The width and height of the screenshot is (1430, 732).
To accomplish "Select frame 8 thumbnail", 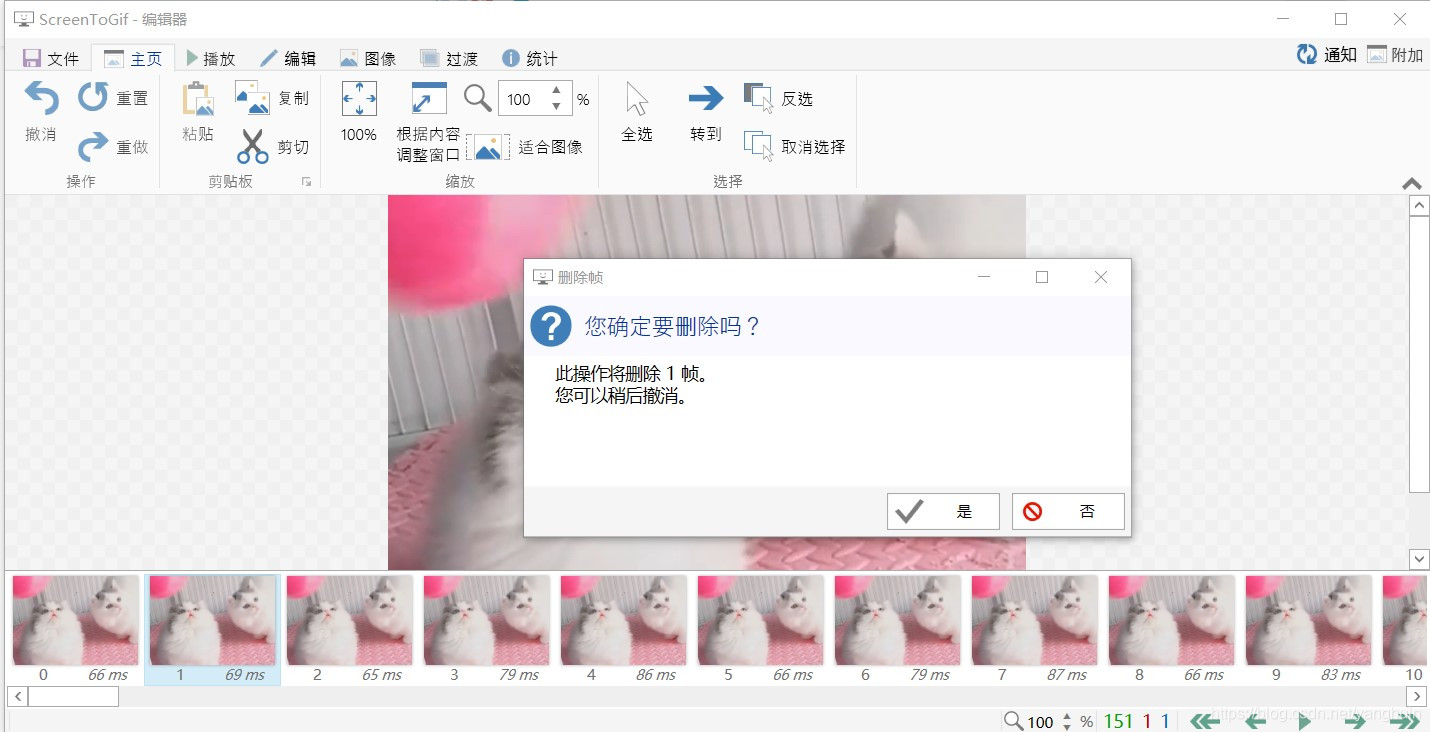I will [1172, 629].
